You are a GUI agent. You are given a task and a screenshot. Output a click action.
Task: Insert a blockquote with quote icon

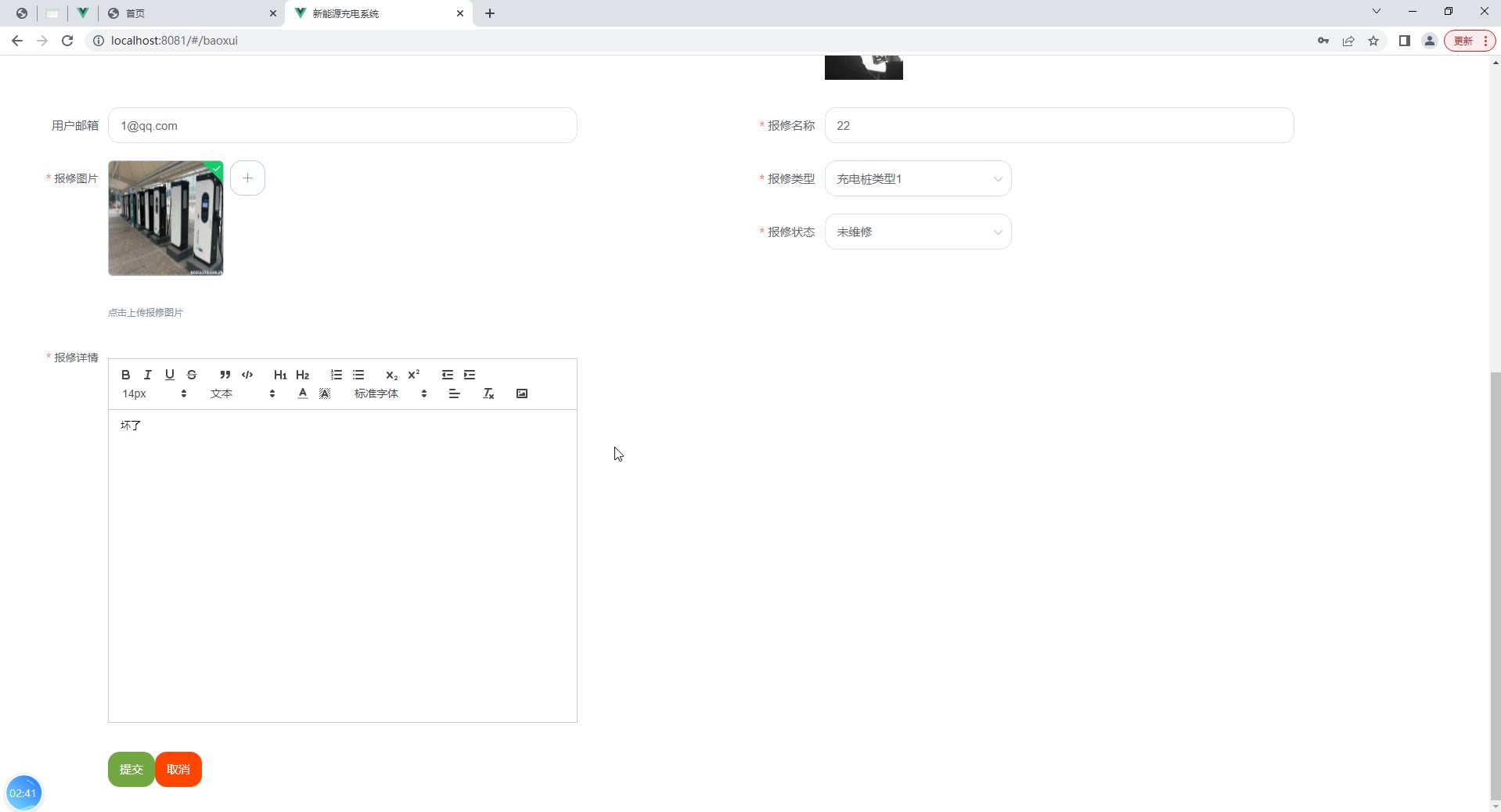pyautogui.click(x=225, y=375)
